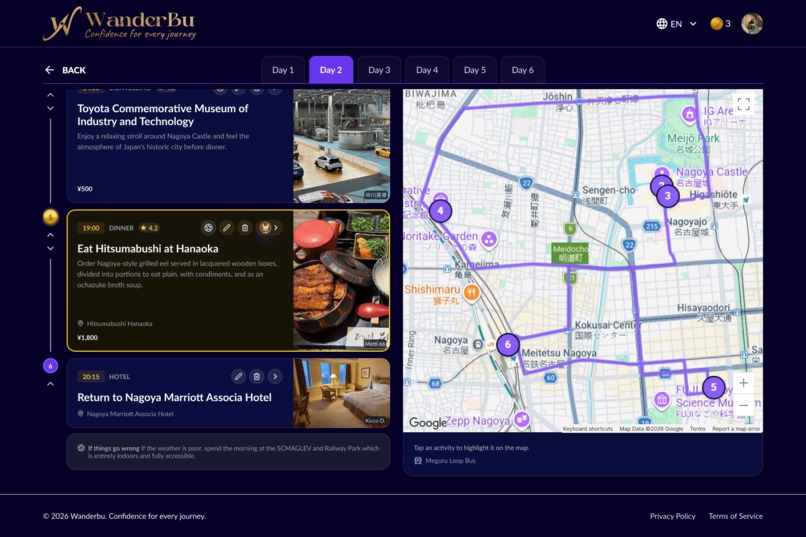The width and height of the screenshot is (806, 537).
Task: Click the Shishimaru restaurant pin on map
Action: pos(471,293)
